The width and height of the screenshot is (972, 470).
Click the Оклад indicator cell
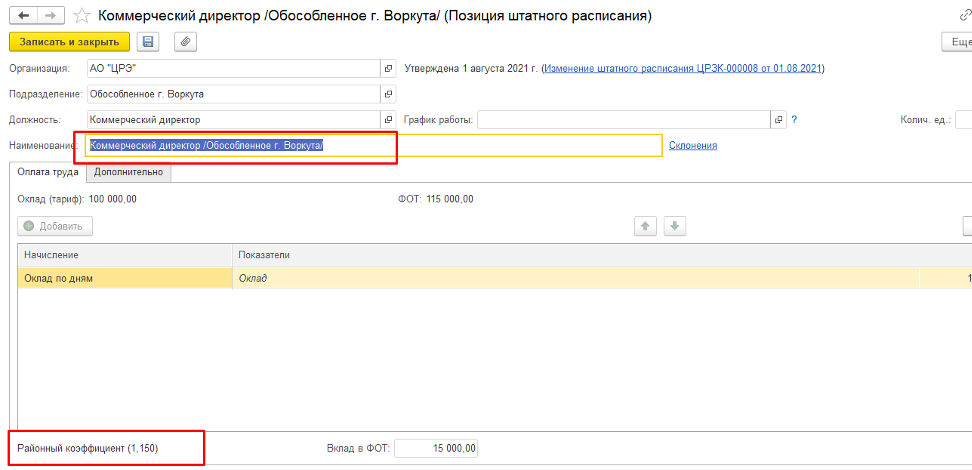click(x=576, y=278)
